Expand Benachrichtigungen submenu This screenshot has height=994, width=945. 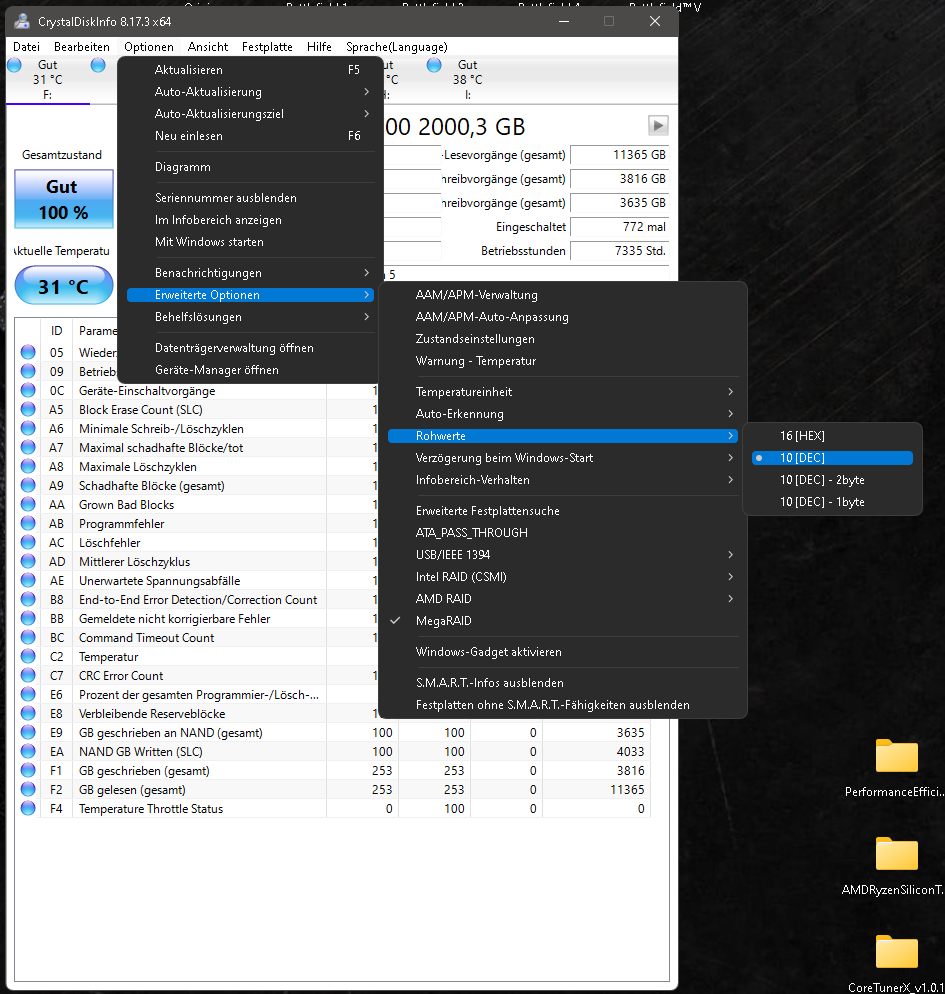click(x=250, y=273)
